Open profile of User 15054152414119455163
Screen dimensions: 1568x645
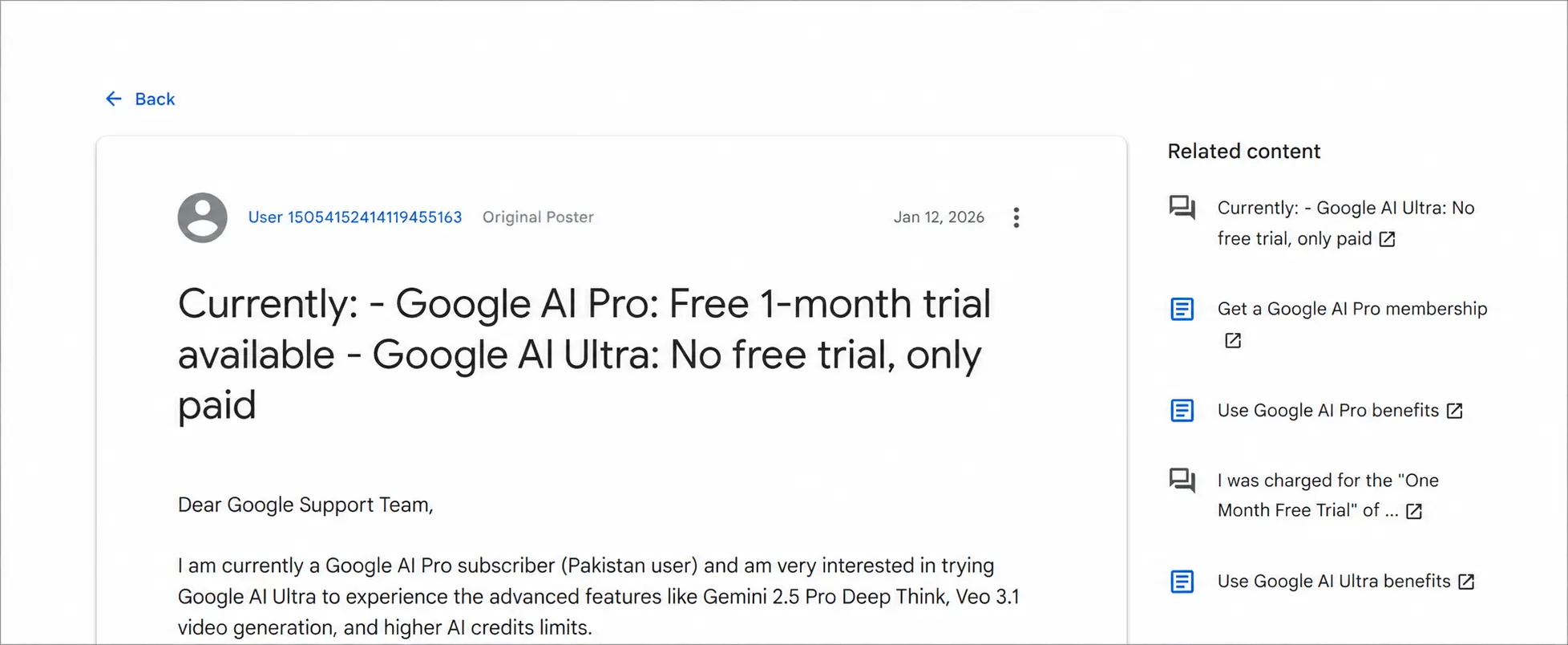[x=355, y=217]
